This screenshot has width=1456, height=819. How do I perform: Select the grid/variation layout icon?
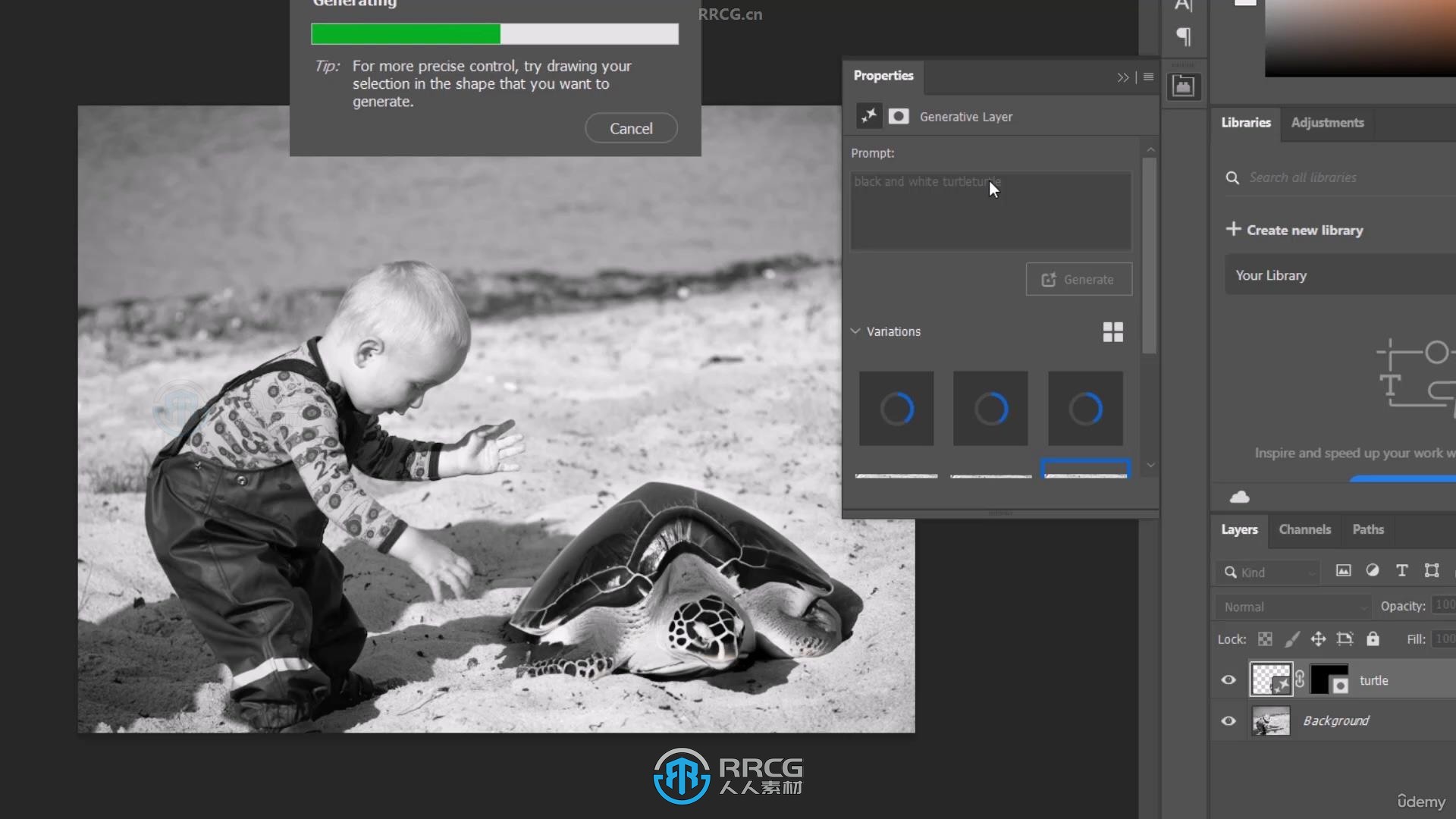[1112, 332]
